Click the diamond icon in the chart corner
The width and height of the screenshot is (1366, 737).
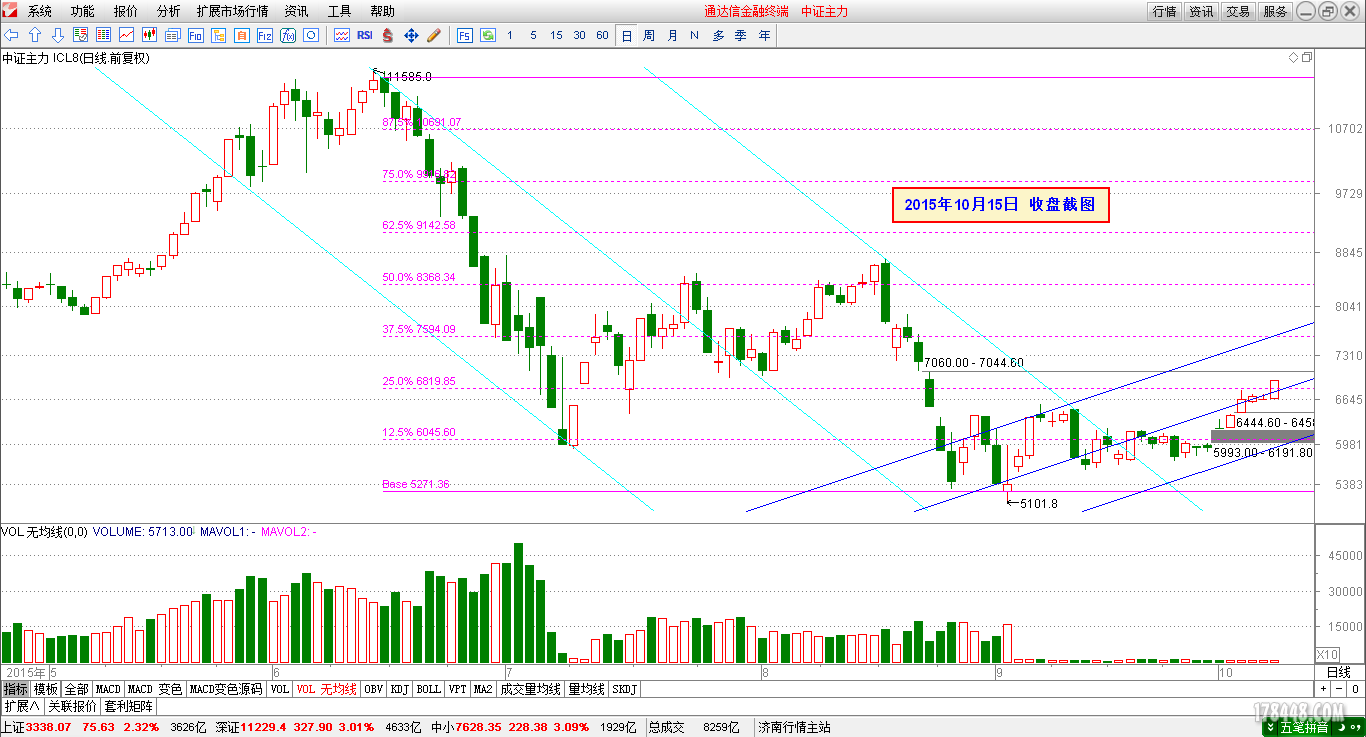pyautogui.click(x=1293, y=58)
